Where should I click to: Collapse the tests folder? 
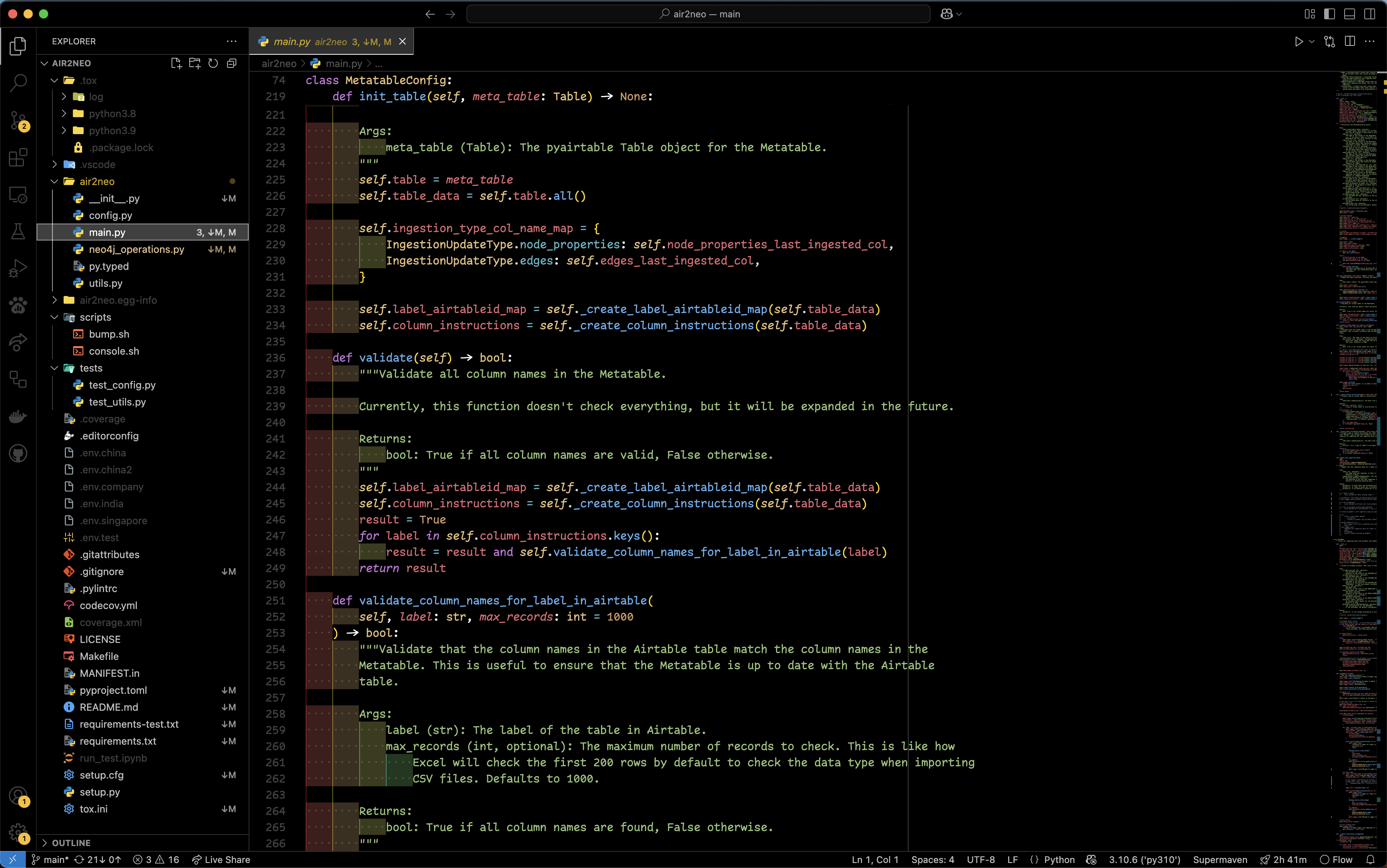click(91, 368)
